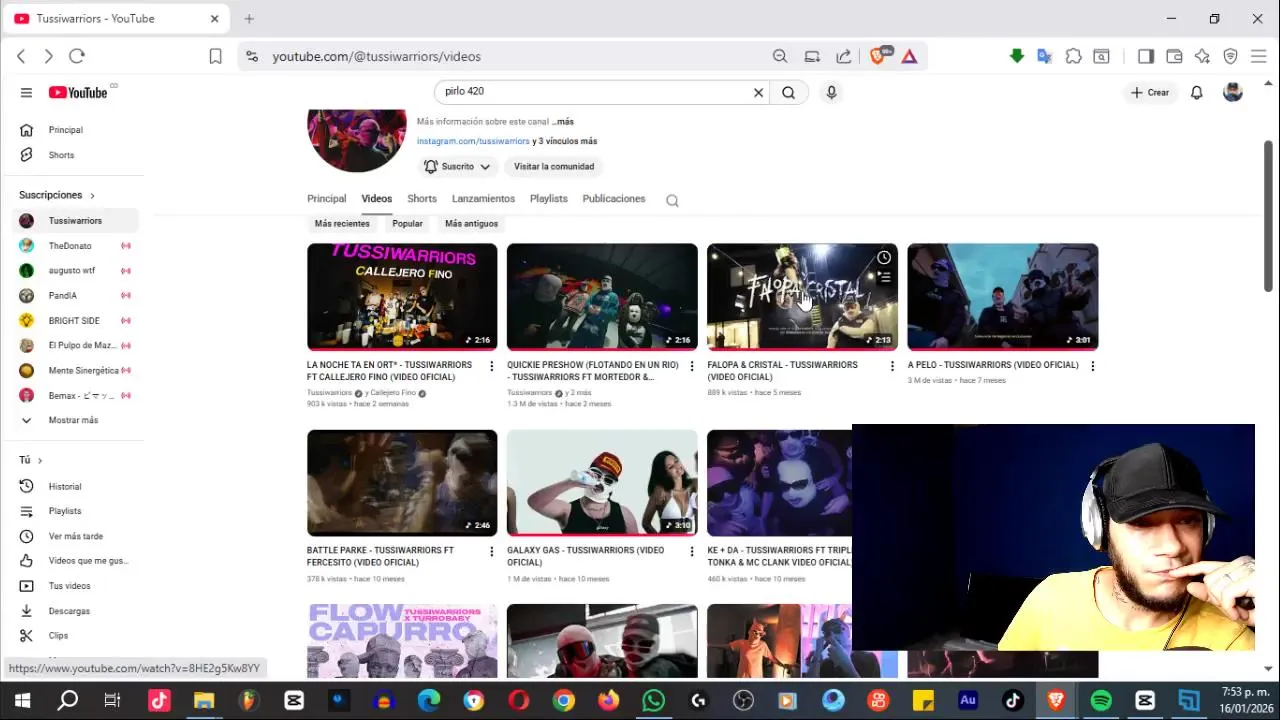The width and height of the screenshot is (1280, 720).
Task: Reload the page
Action: pyautogui.click(x=77, y=56)
